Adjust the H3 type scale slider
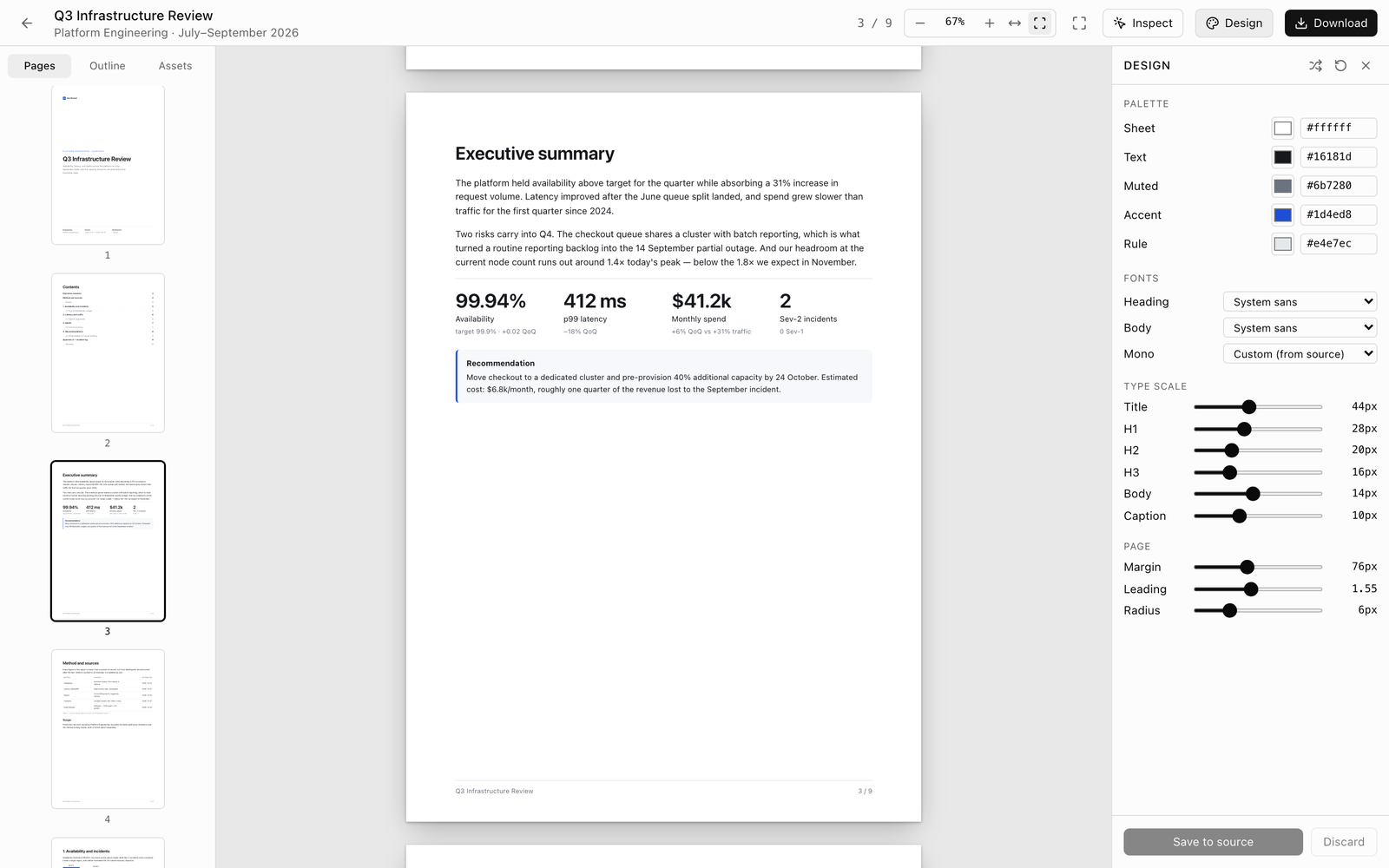This screenshot has height=868, width=1389. coord(1258,472)
